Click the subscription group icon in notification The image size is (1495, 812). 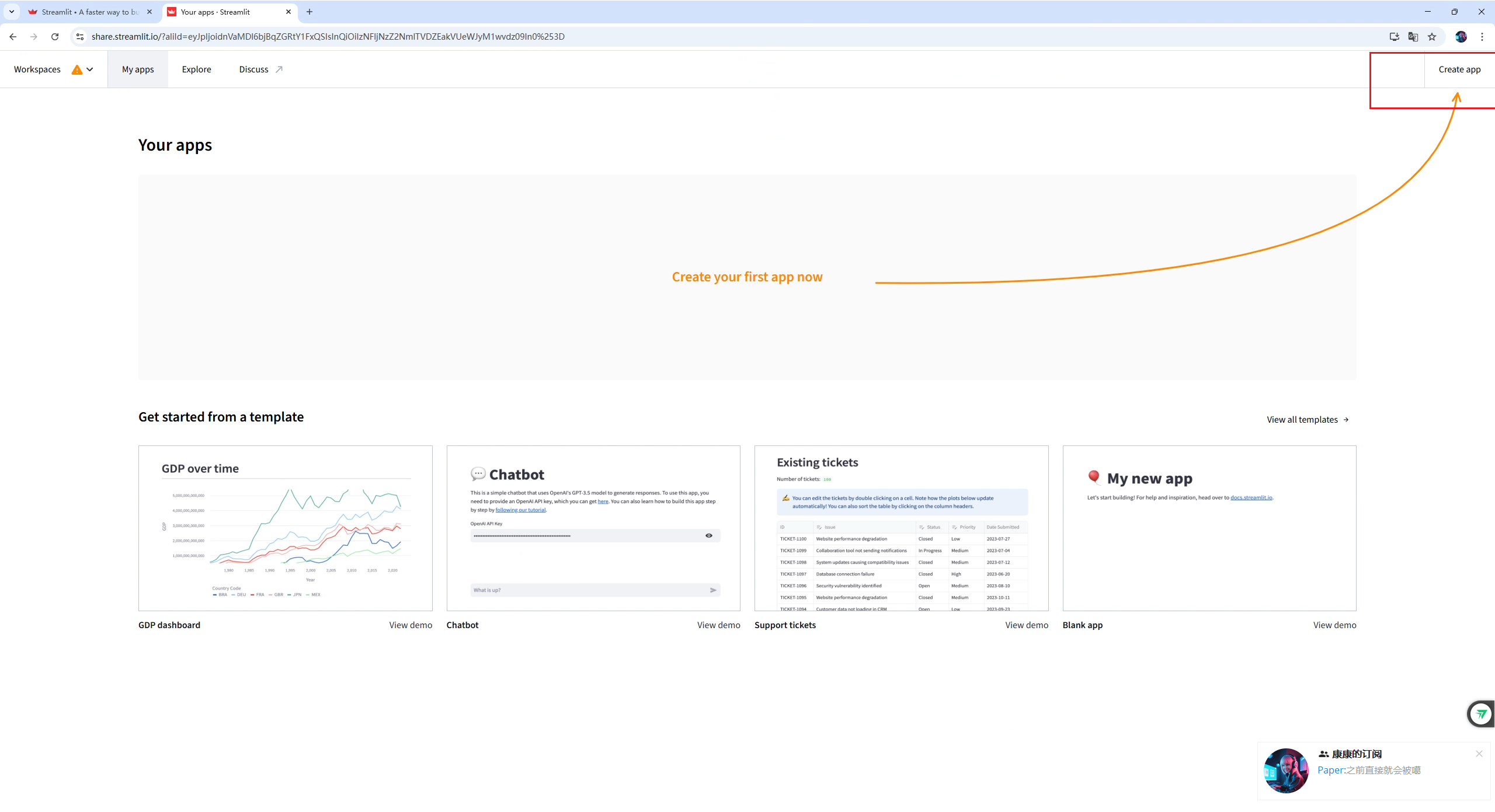pos(1324,754)
